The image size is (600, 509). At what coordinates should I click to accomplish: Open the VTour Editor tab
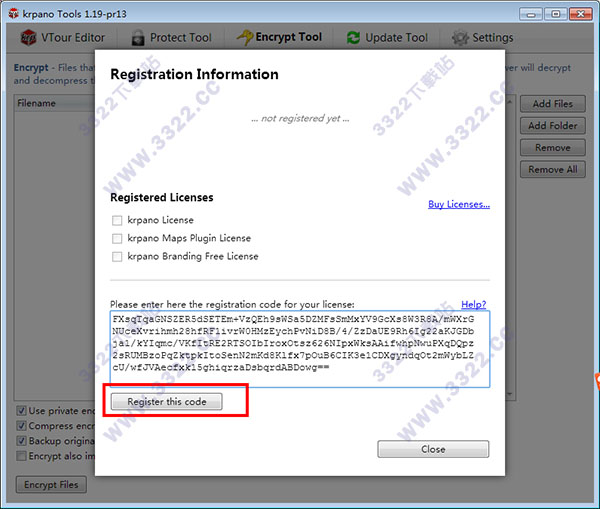tap(63, 38)
